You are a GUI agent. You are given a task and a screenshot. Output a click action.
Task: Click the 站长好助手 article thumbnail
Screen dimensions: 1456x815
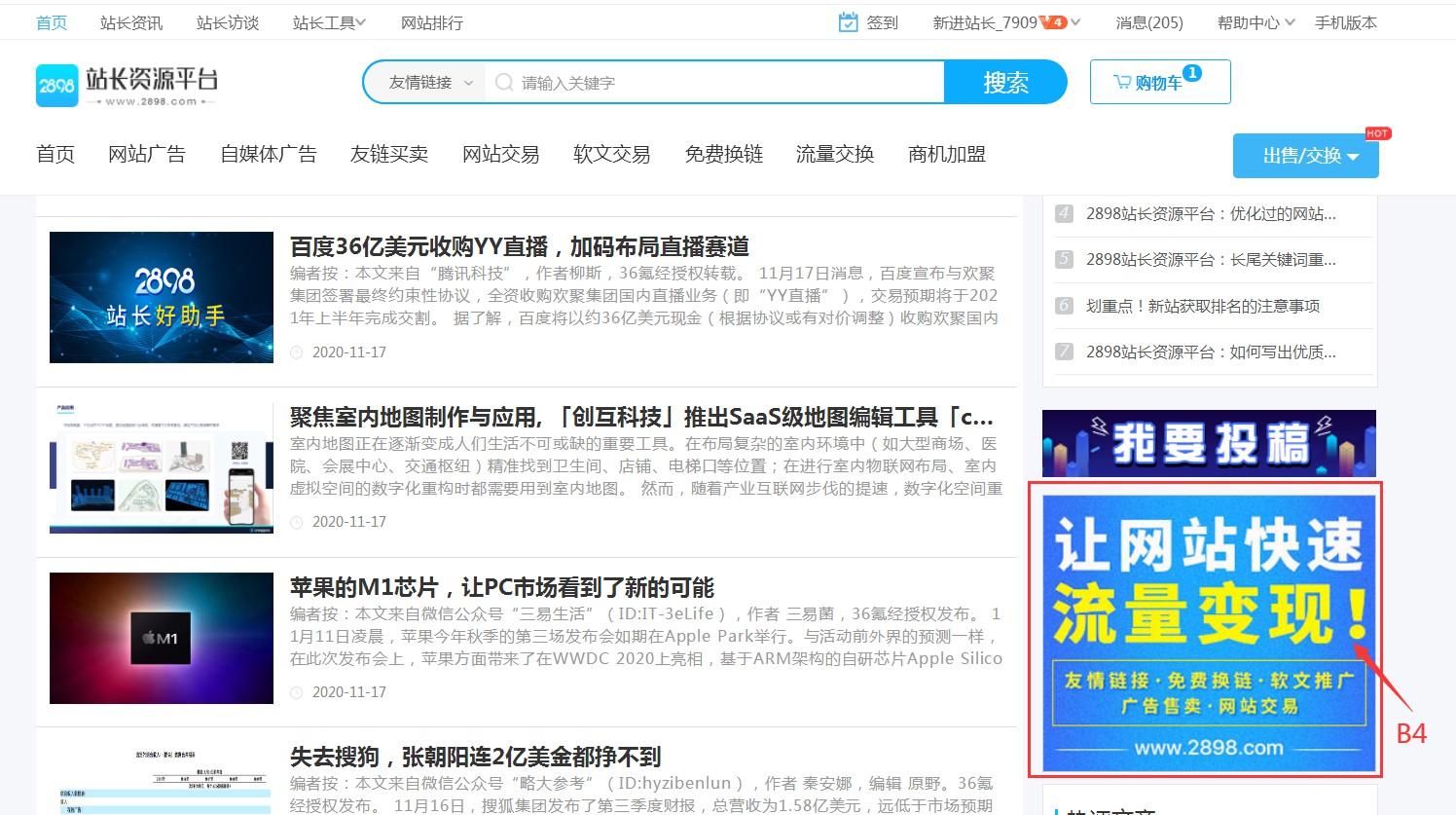point(162,297)
